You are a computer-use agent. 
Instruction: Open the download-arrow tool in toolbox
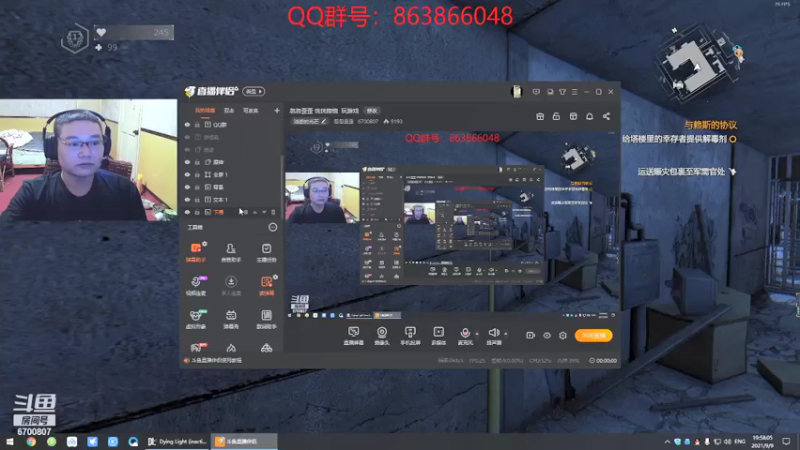tap(231, 286)
